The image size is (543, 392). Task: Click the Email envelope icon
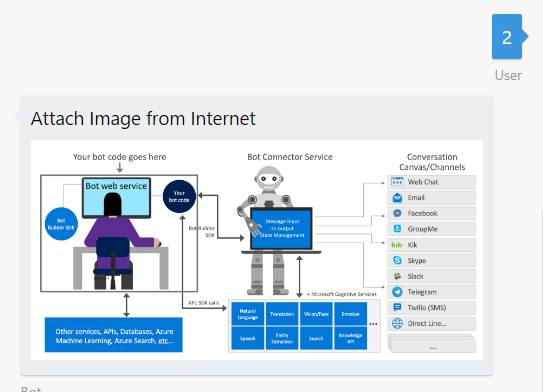[397, 198]
